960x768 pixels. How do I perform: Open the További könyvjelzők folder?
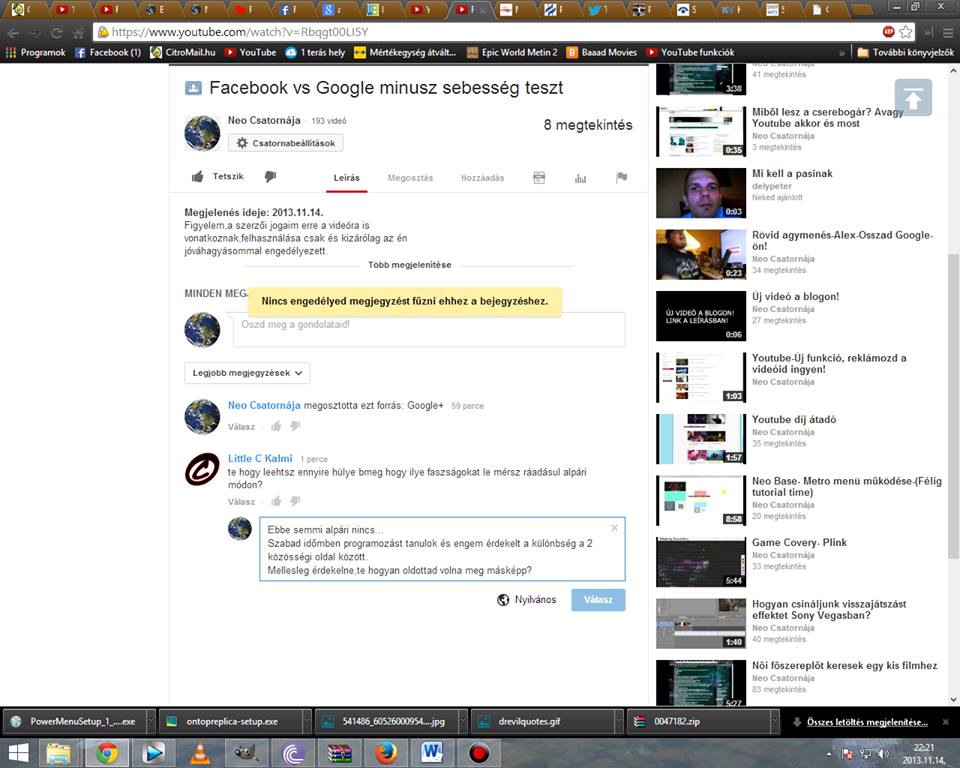point(906,53)
